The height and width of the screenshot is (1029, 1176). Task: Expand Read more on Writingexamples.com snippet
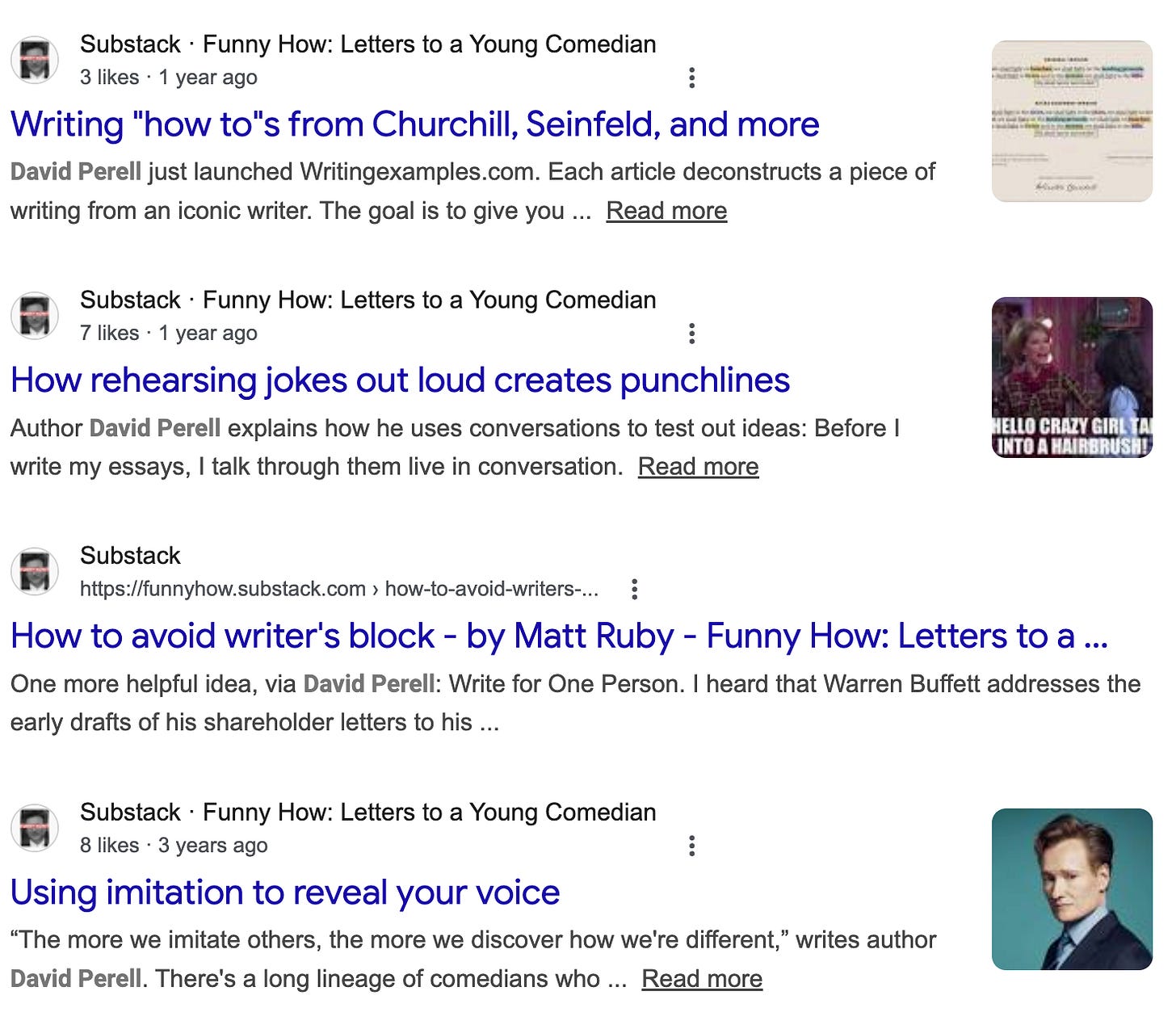click(x=666, y=211)
